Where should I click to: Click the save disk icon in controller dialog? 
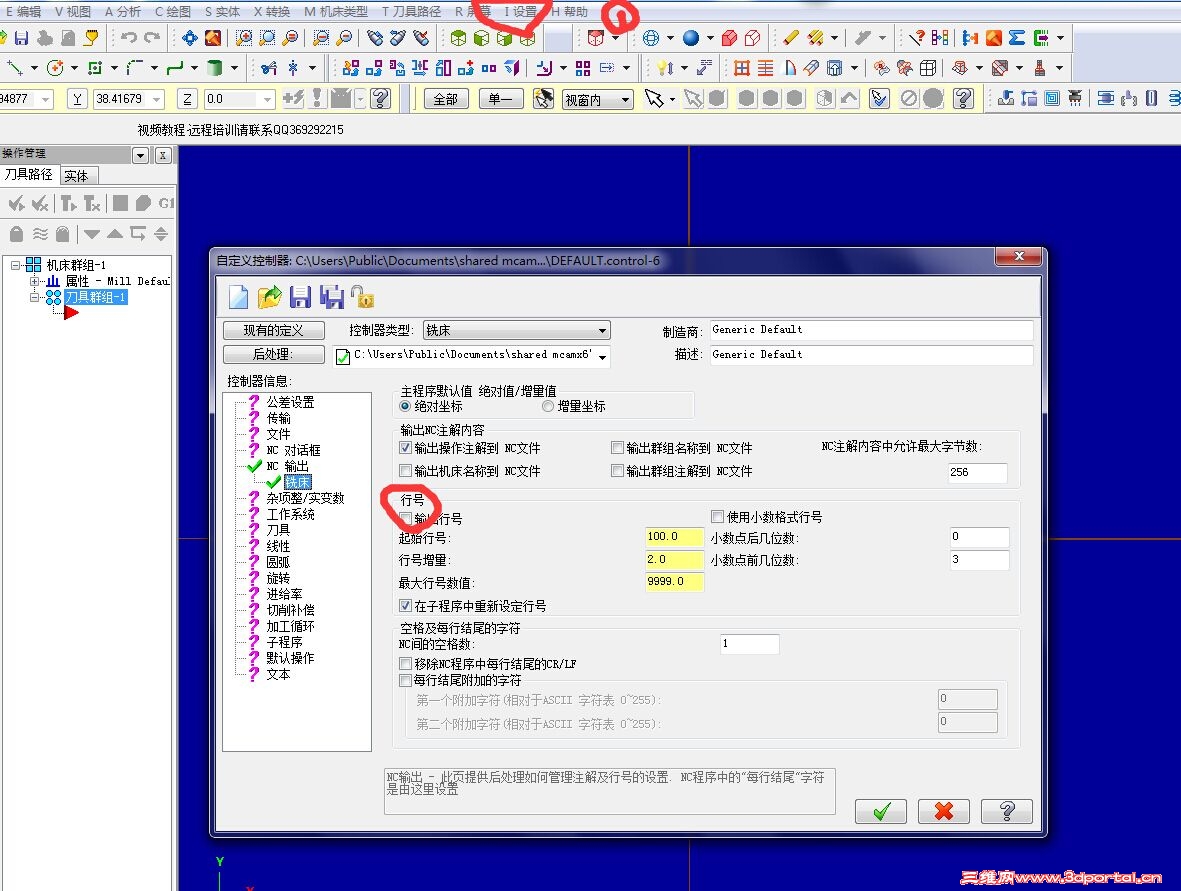coord(300,298)
